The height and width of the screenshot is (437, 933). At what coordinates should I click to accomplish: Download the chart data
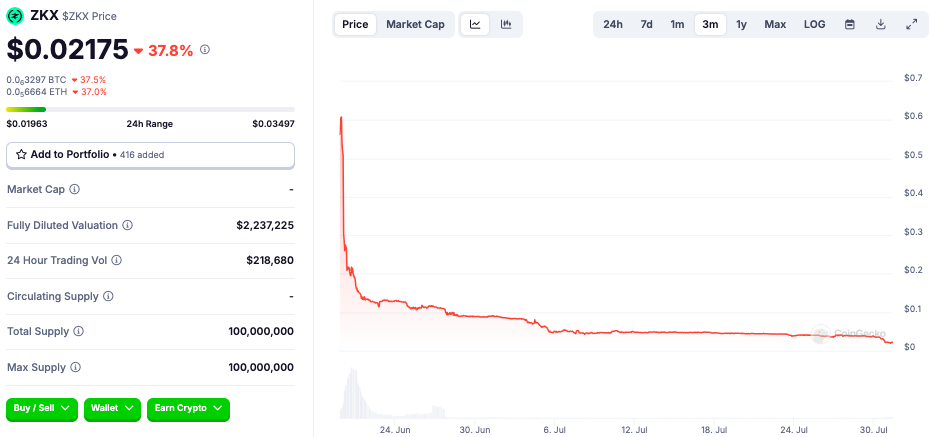pyautogui.click(x=881, y=24)
